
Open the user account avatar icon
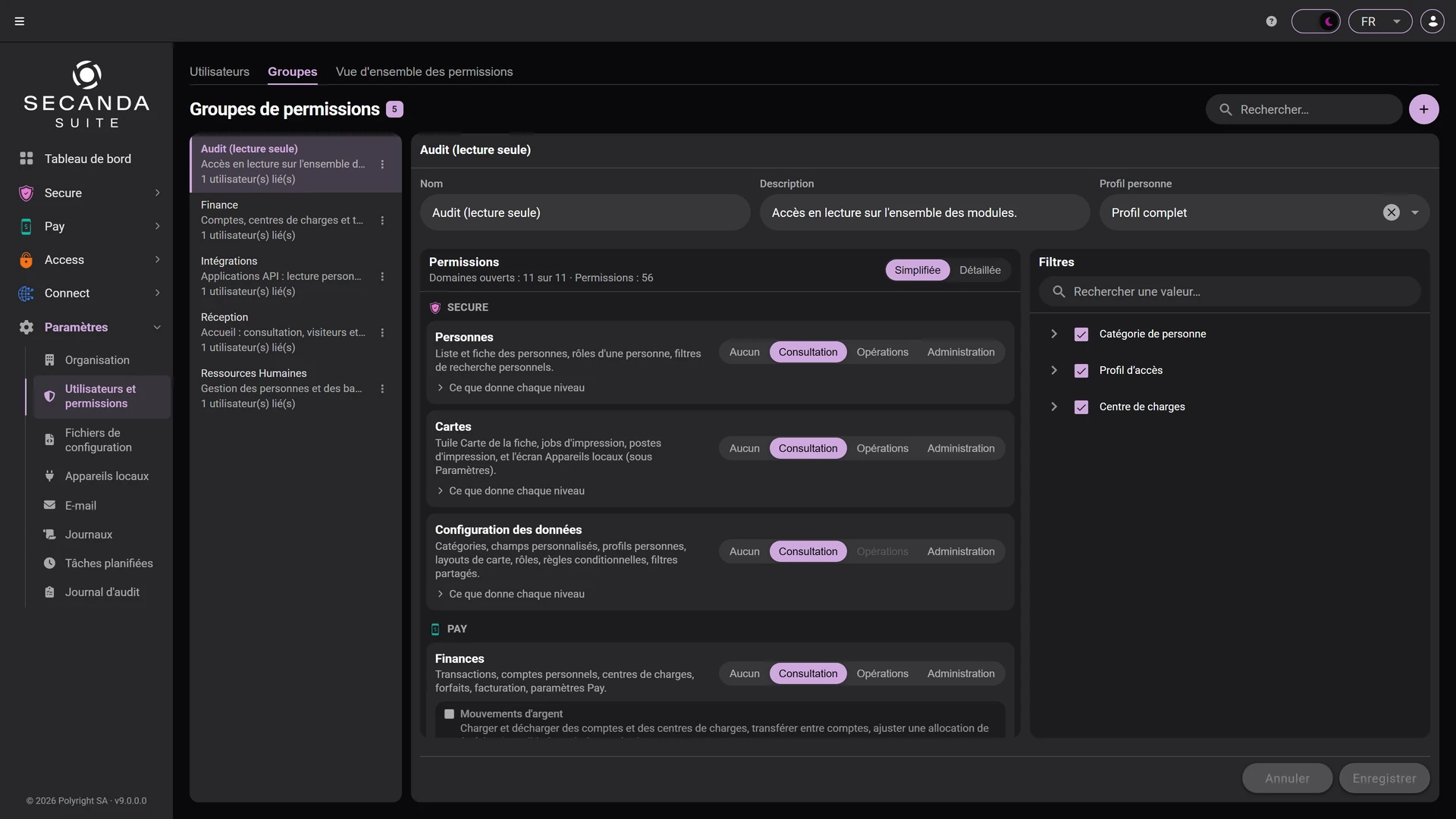coord(1432,21)
